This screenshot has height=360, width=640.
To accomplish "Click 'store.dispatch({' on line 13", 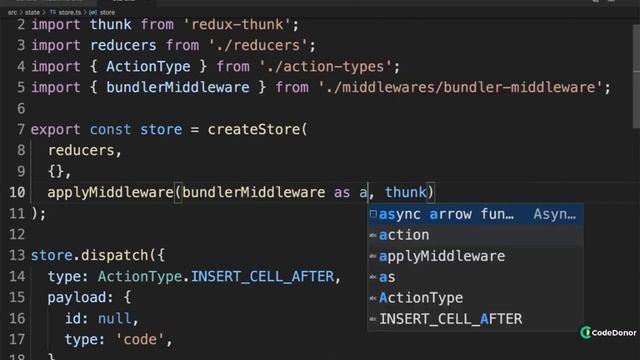I will click(x=98, y=256).
